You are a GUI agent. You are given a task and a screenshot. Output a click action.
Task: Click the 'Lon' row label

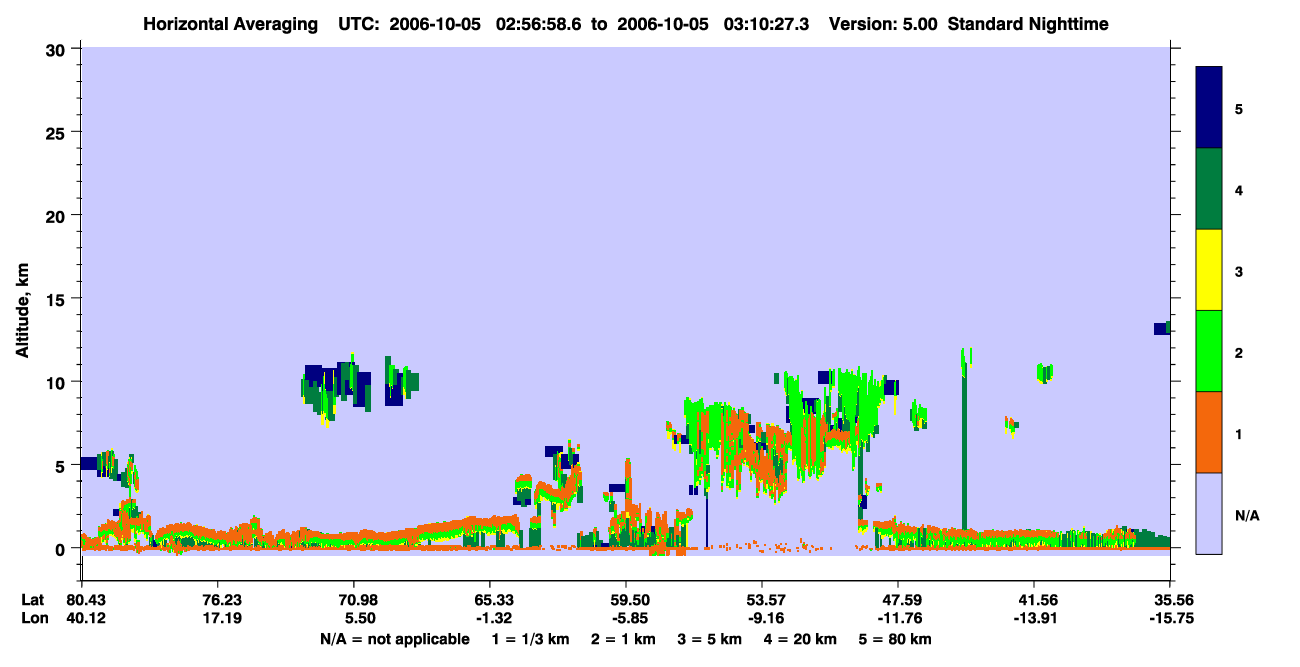click(33, 618)
